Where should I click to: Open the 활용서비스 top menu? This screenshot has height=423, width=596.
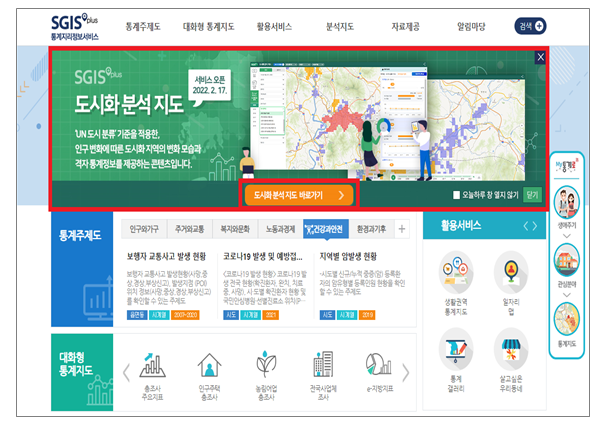pos(274,27)
